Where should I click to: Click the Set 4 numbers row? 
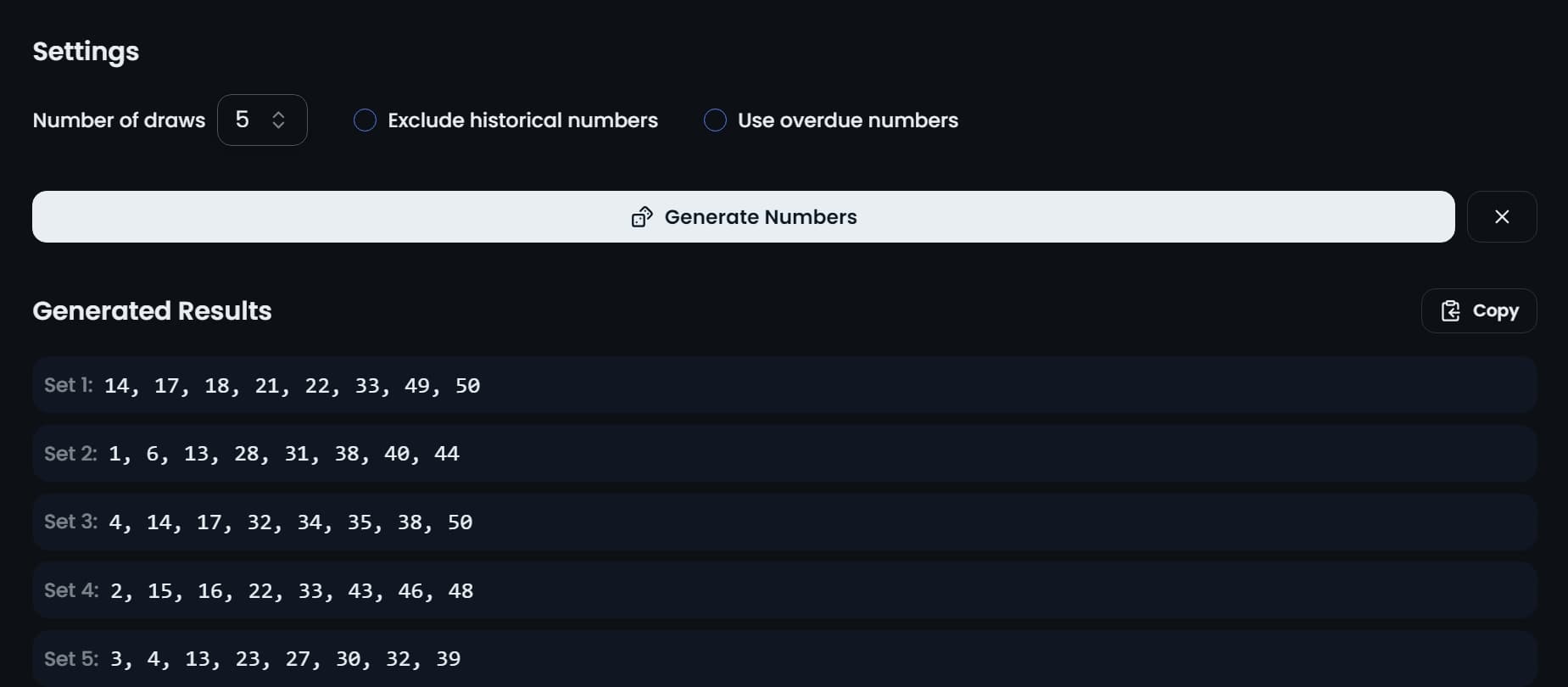(x=784, y=590)
